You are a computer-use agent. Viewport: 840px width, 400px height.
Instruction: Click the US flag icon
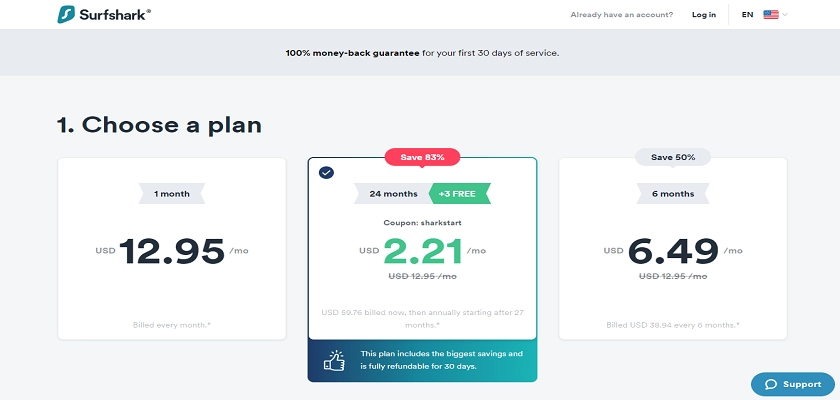[771, 14]
